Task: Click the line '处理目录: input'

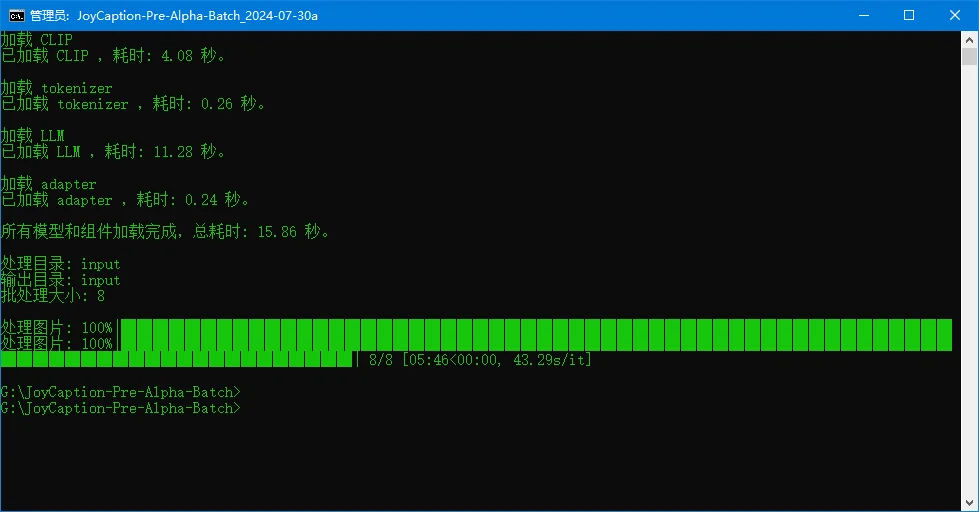Action: point(61,264)
